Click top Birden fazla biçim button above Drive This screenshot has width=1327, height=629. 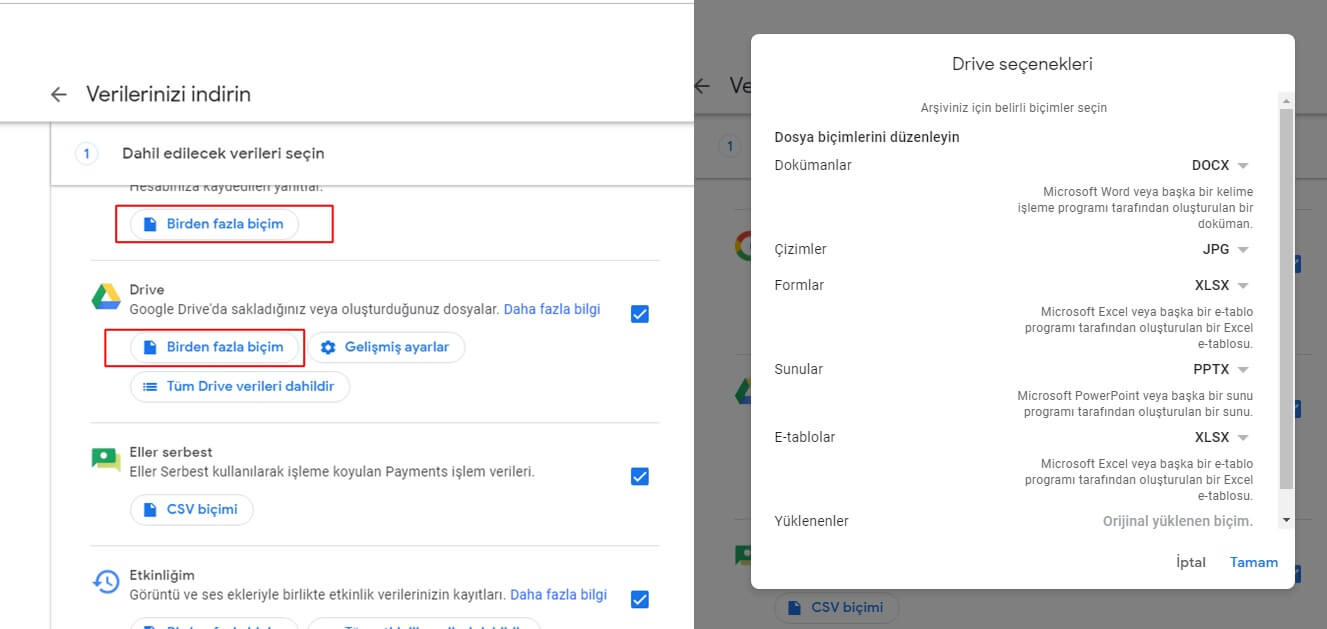[x=214, y=224]
